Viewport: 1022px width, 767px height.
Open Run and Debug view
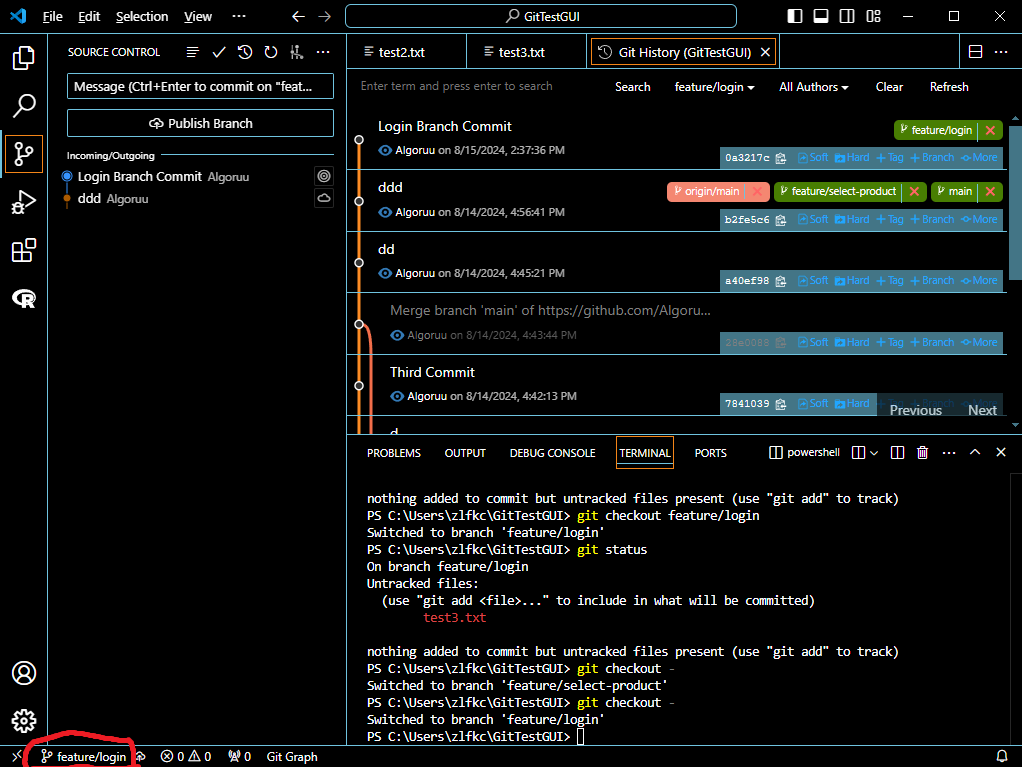point(23,202)
